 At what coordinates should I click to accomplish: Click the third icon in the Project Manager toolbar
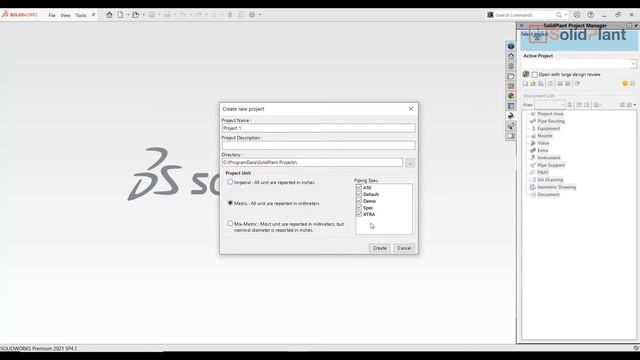tap(541, 84)
